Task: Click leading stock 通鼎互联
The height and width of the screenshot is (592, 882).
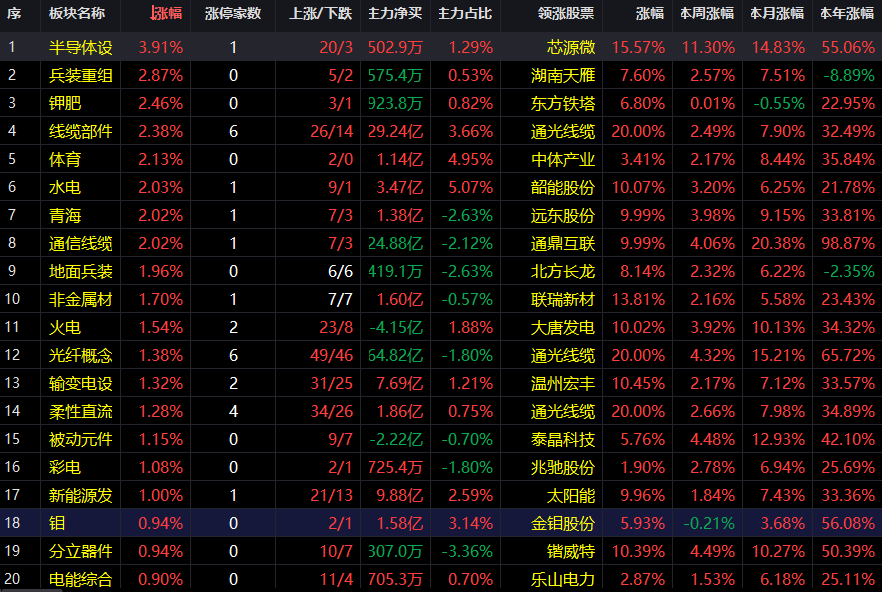Action: pyautogui.click(x=562, y=244)
